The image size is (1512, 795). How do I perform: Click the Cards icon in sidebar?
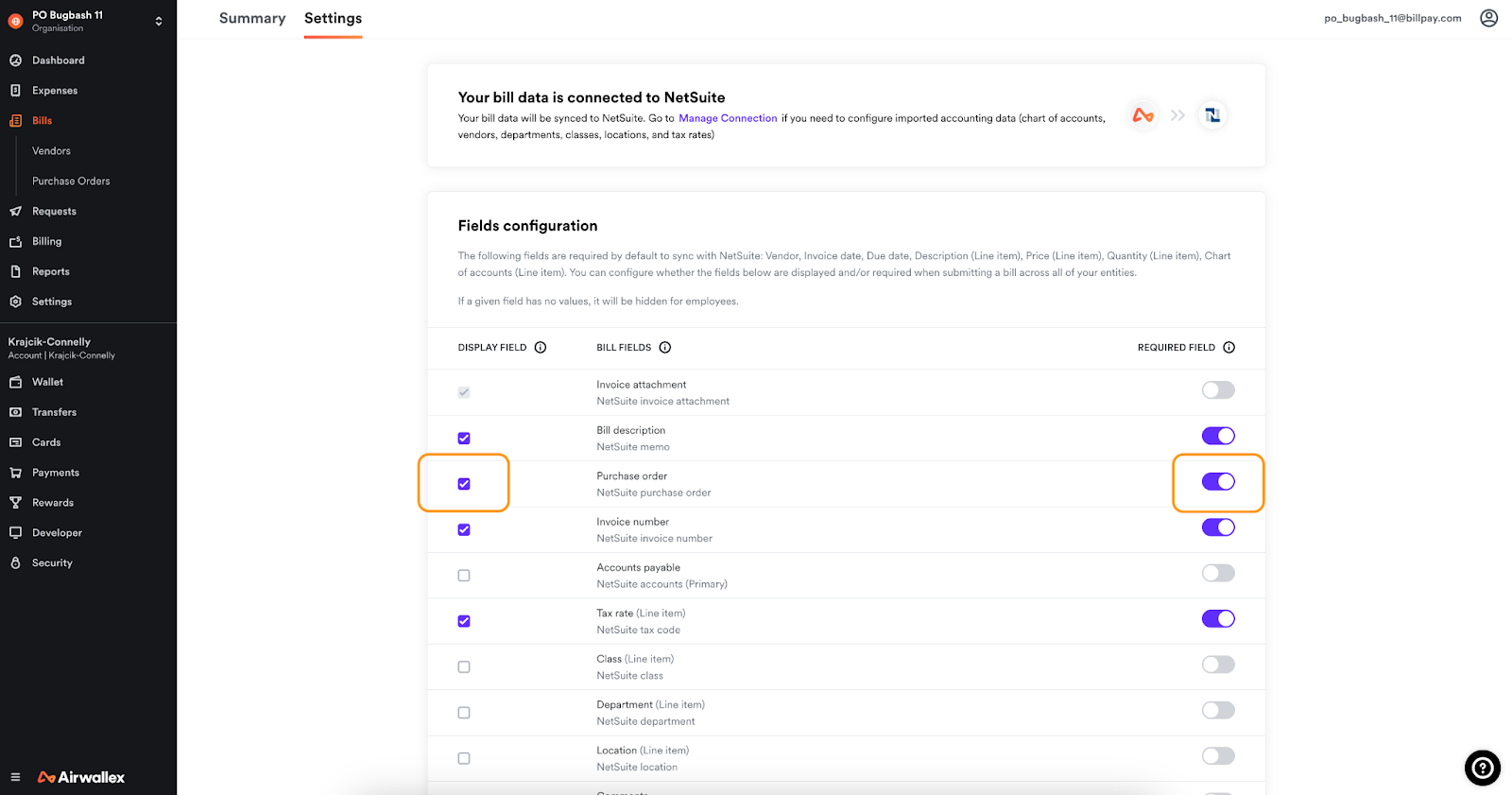pos(15,442)
